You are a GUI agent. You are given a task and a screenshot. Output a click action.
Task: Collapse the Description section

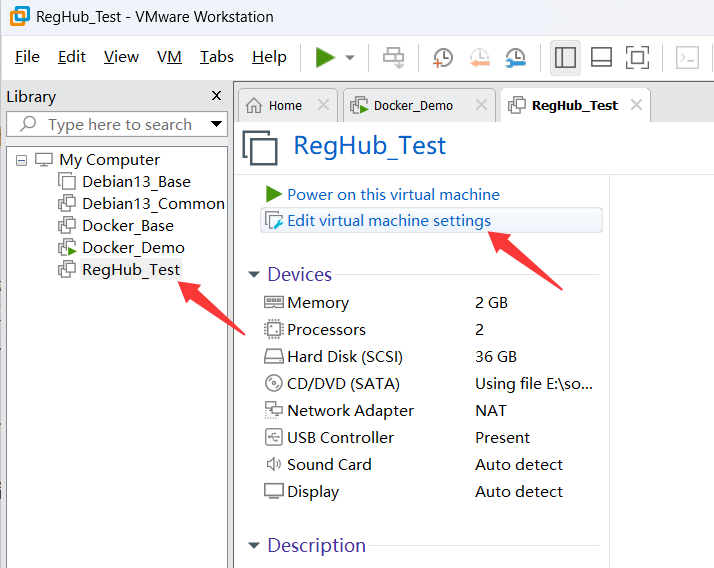[254, 545]
